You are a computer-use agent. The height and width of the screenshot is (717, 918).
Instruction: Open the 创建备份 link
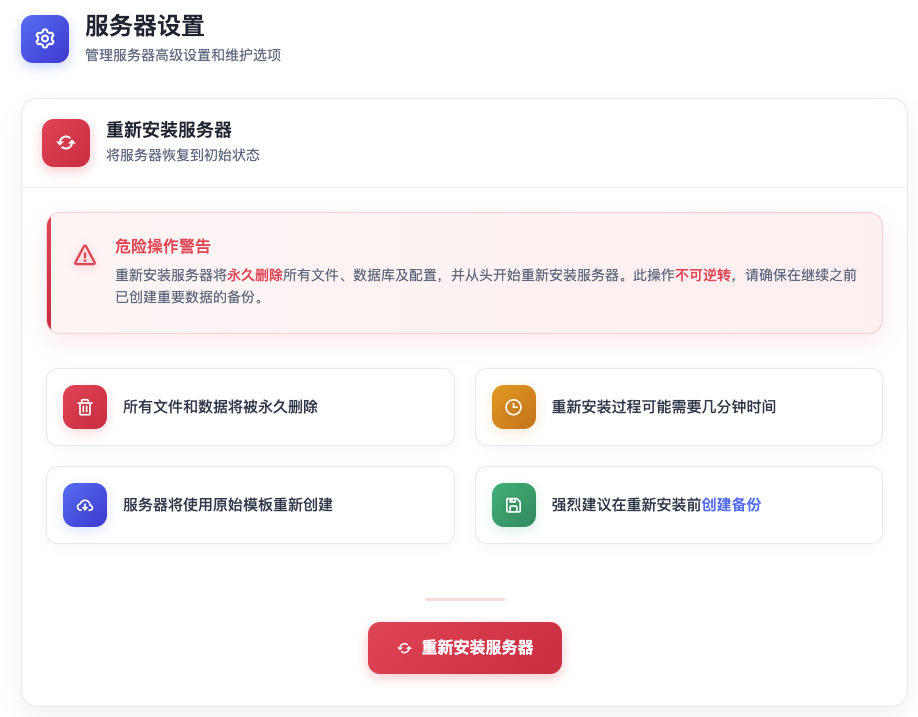click(731, 505)
